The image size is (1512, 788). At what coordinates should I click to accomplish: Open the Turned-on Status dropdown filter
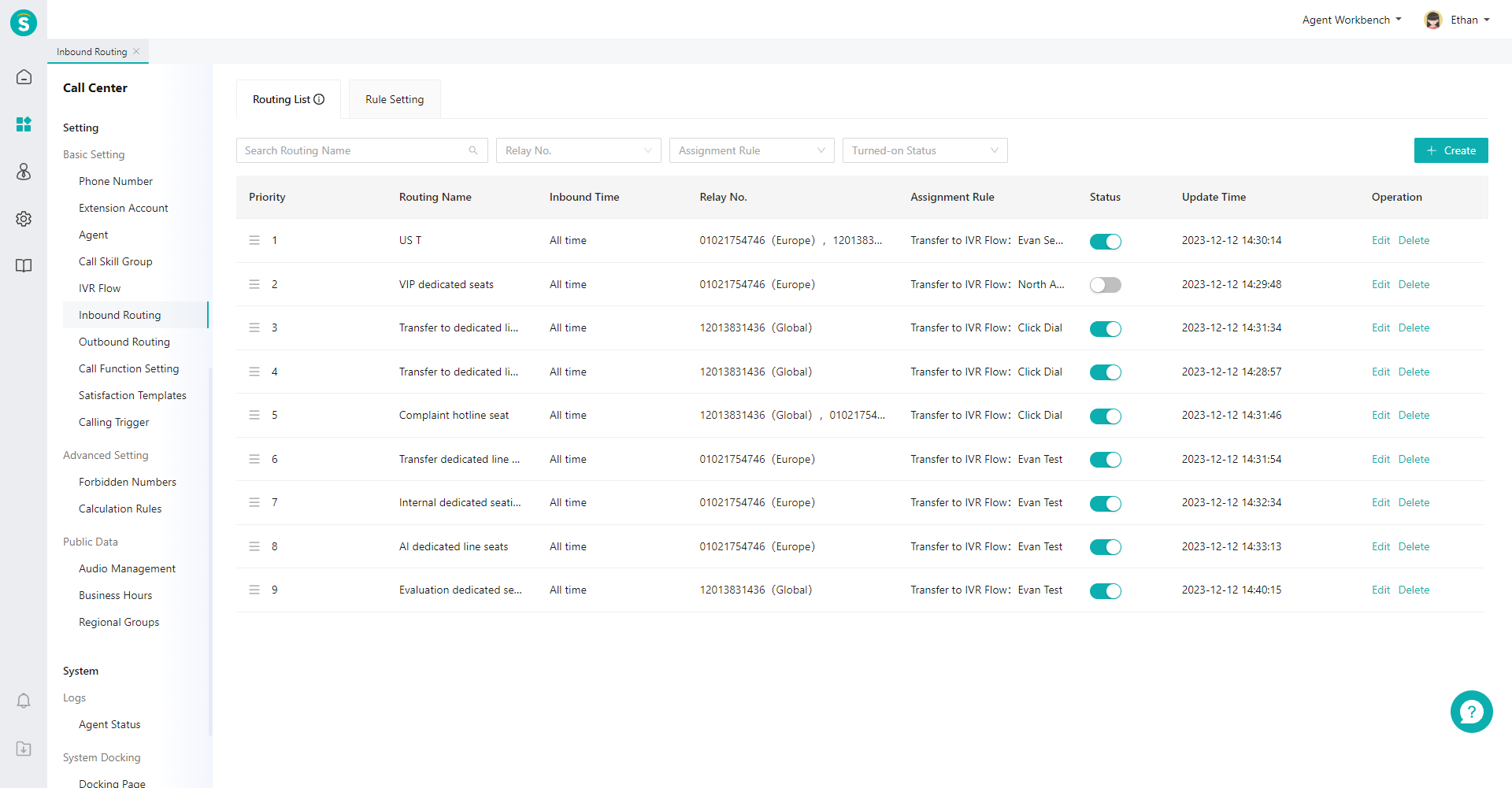click(x=925, y=150)
